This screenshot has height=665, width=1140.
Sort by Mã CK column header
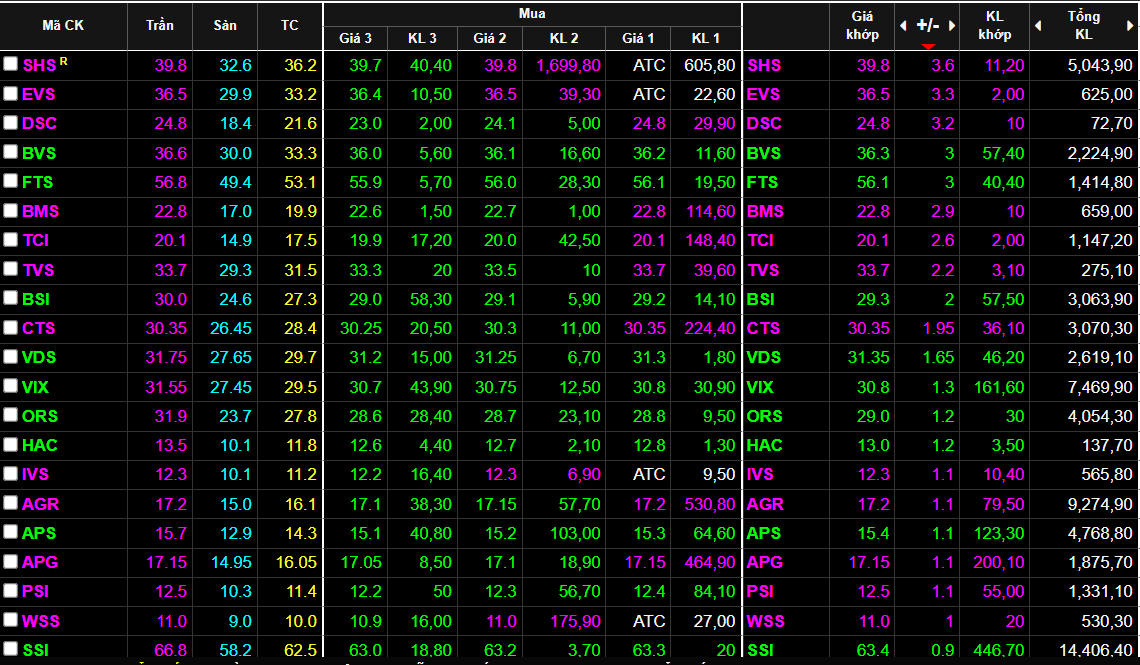click(63, 25)
